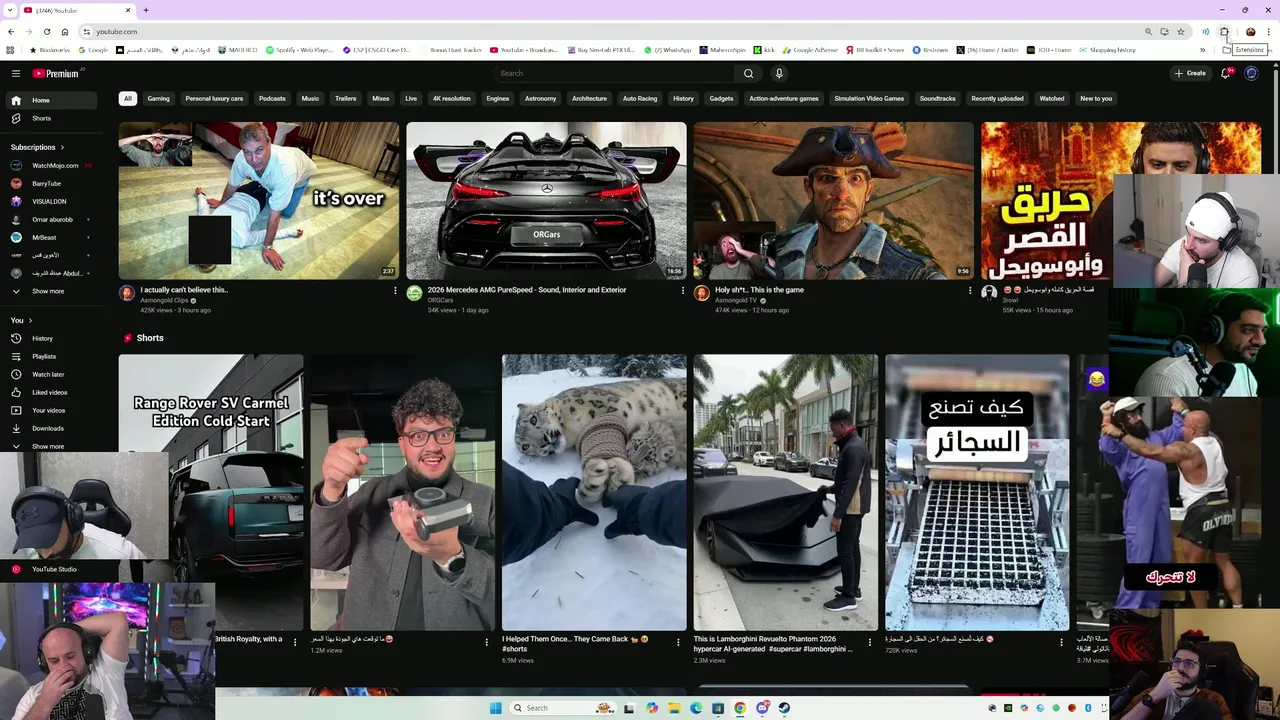This screenshot has height=720, width=1280.
Task: Click the ORGCars channel avatar
Action: click(x=414, y=293)
